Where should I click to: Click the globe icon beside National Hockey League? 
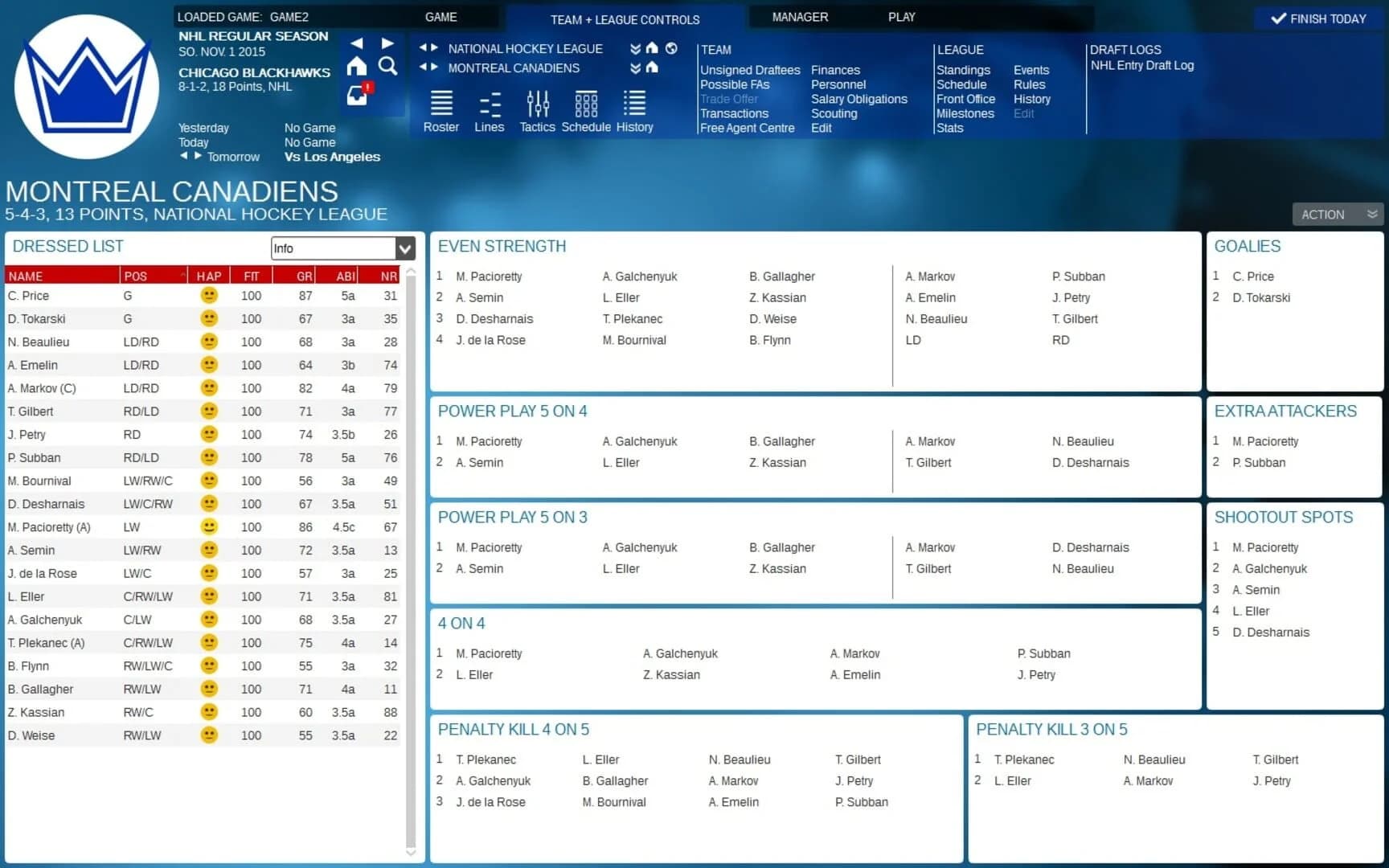pyautogui.click(x=671, y=48)
